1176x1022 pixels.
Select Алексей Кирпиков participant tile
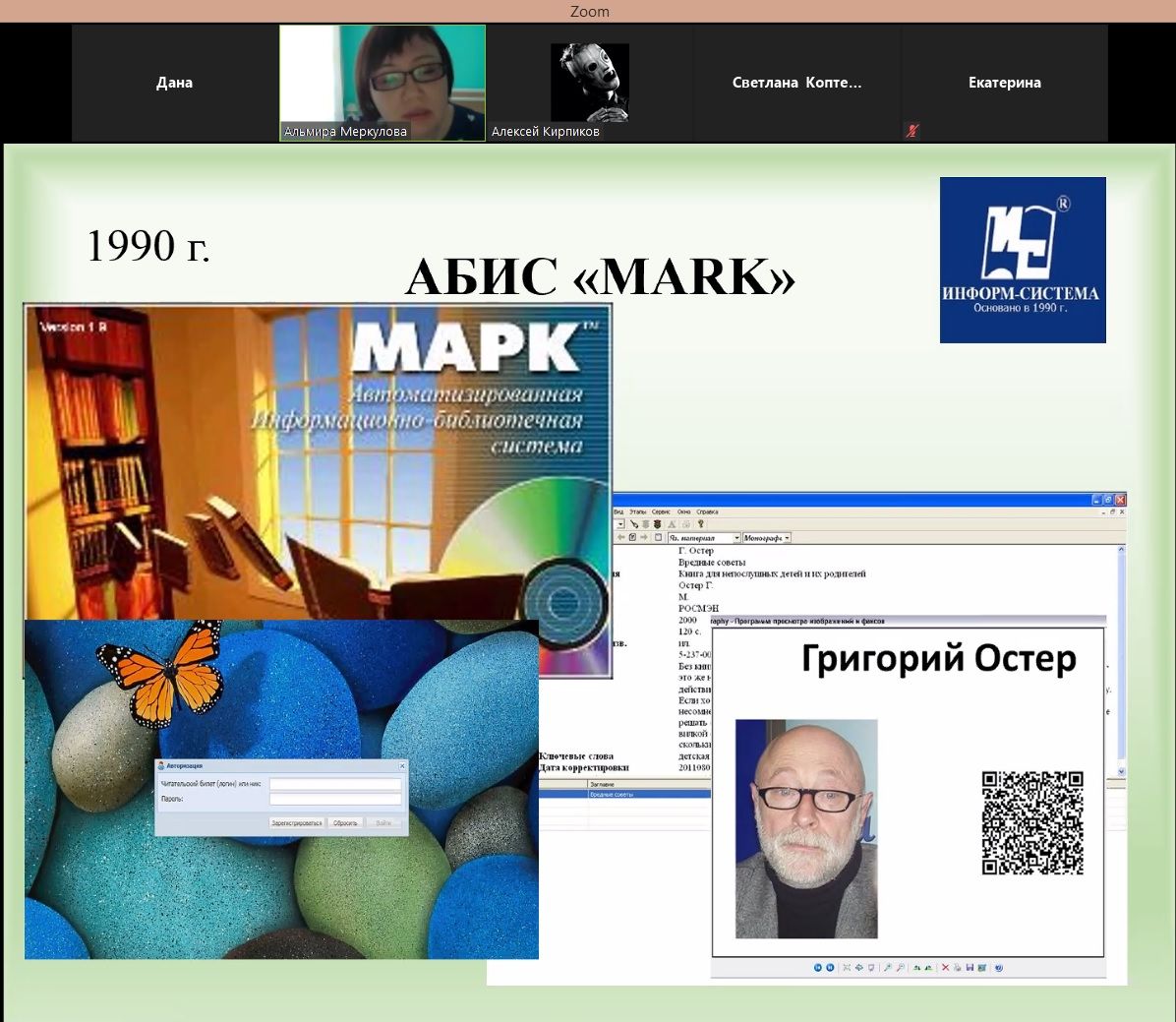click(x=590, y=83)
